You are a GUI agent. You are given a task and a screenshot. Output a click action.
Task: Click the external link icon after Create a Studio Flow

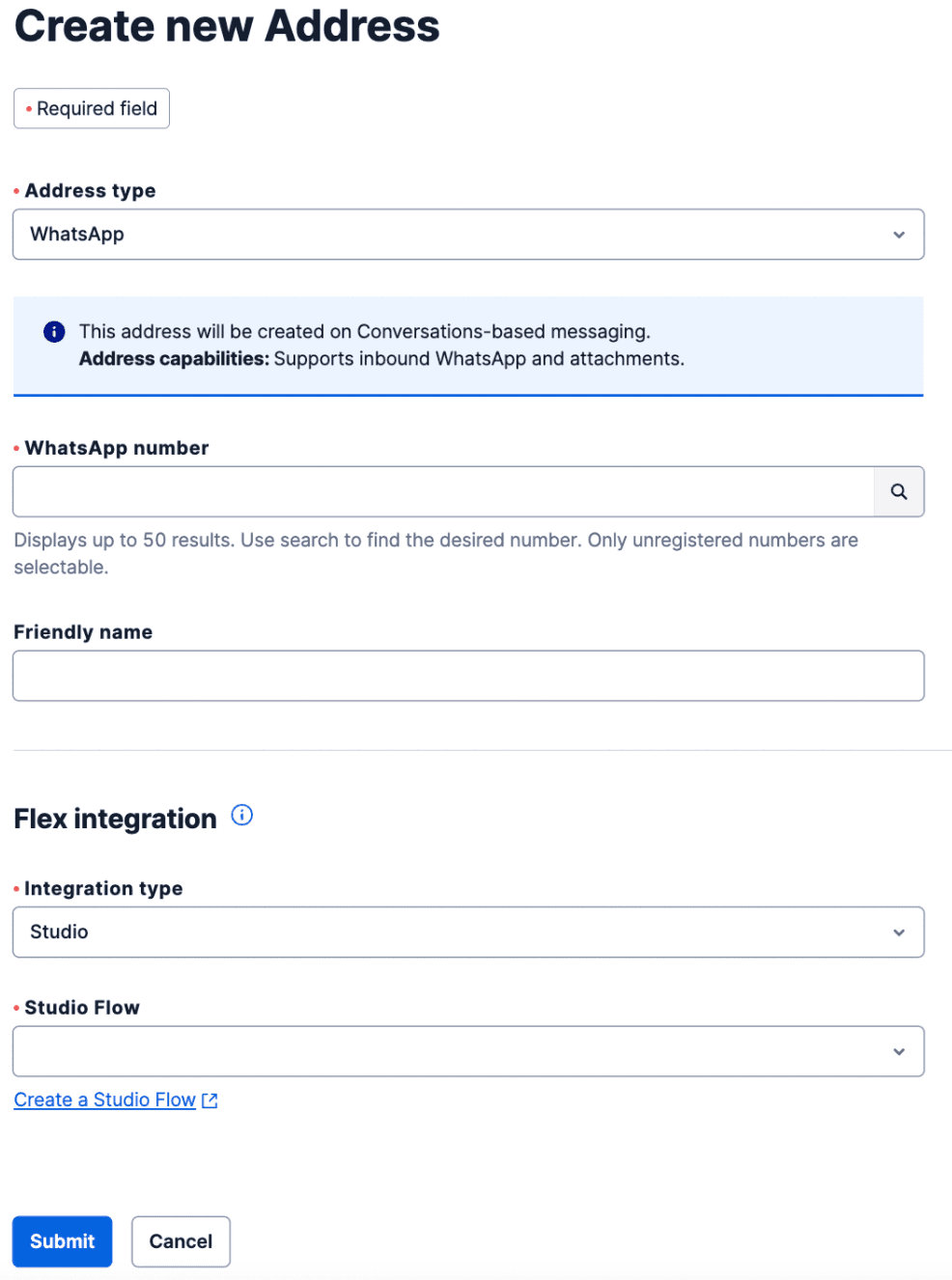(x=210, y=1099)
